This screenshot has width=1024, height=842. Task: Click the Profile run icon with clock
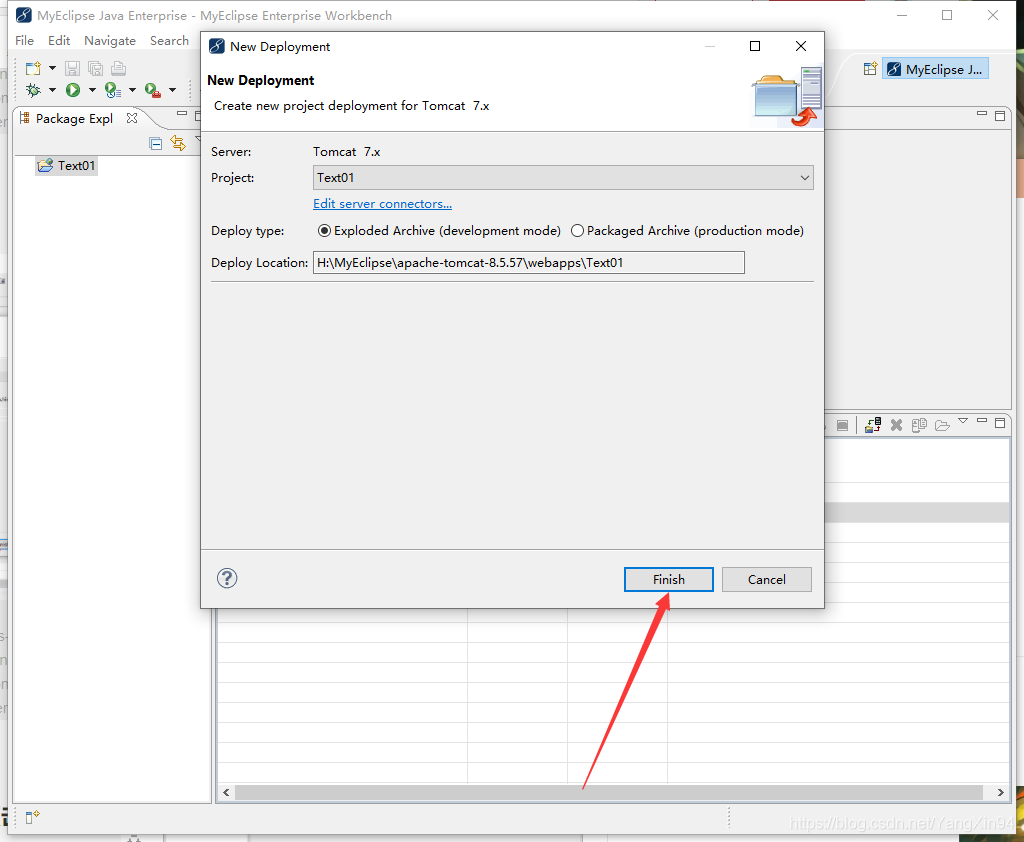(113, 89)
